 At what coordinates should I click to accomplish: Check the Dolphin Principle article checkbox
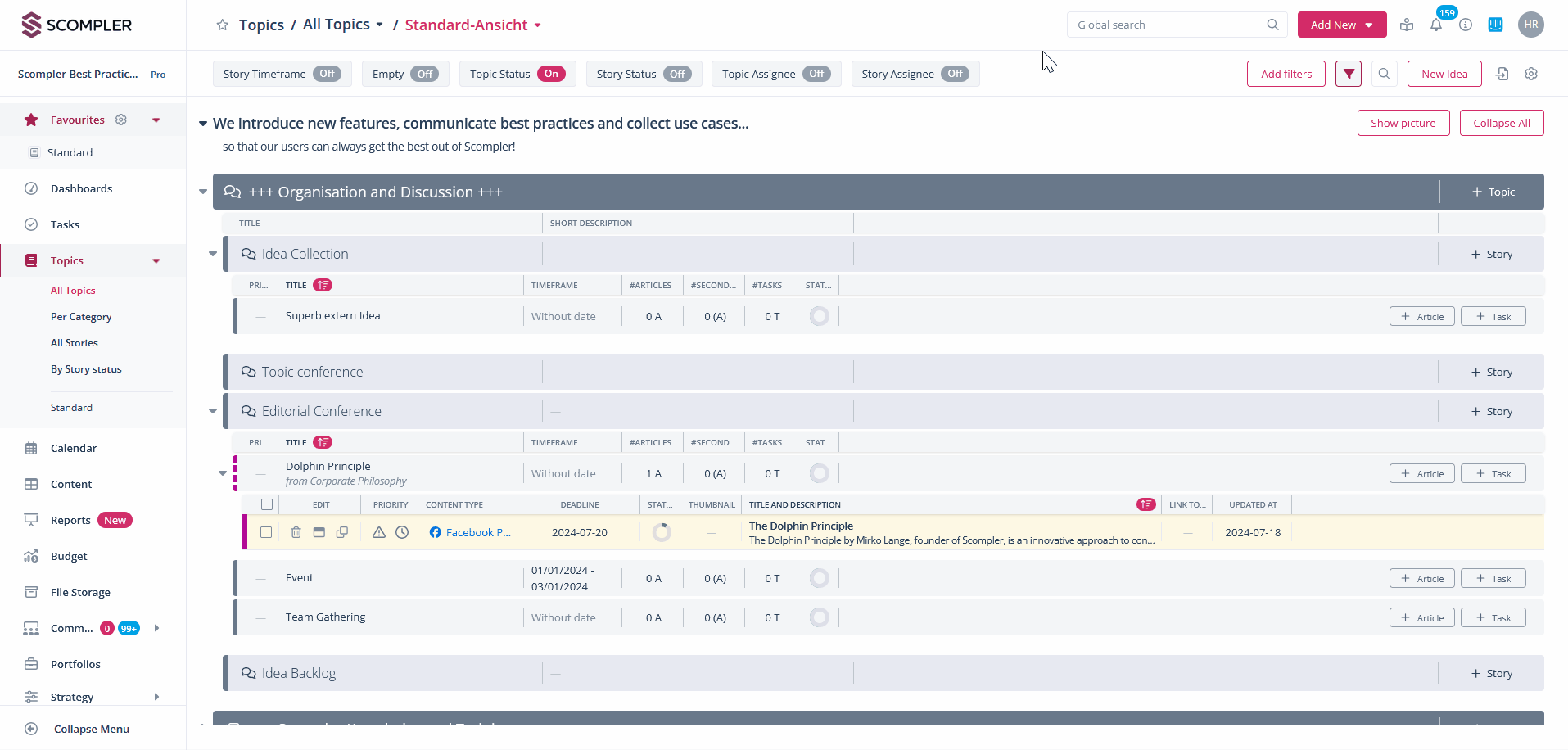tap(266, 532)
